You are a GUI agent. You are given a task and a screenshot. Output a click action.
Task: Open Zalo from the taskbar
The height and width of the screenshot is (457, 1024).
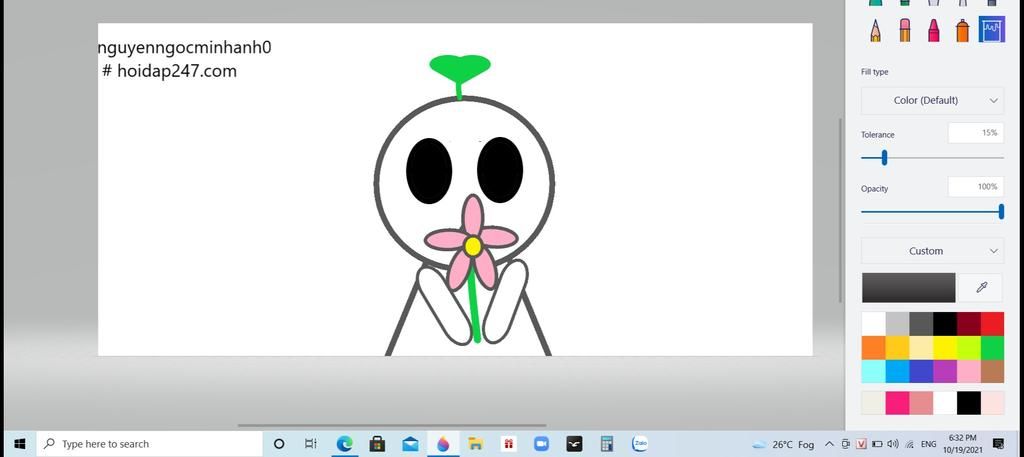pos(640,444)
